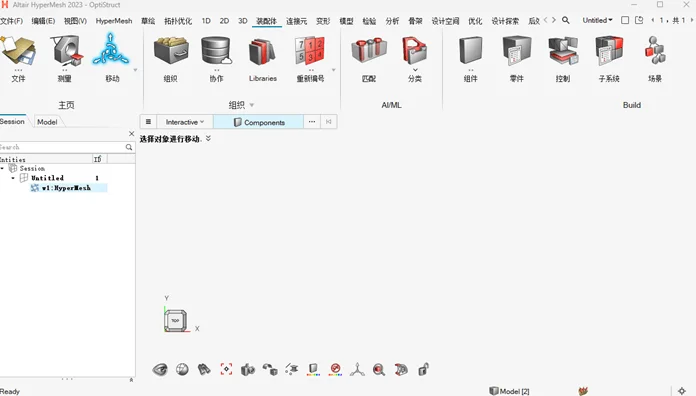Open the 测量 (Measure) tool
Image resolution: width=696 pixels, height=396 pixels.
click(x=66, y=51)
